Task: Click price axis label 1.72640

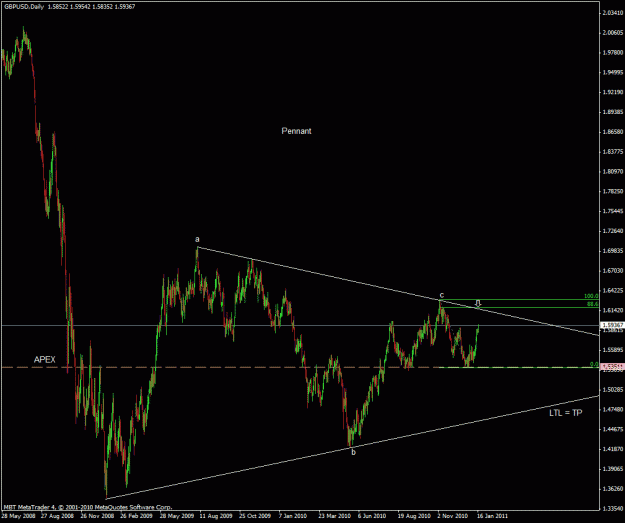Action: coord(612,231)
